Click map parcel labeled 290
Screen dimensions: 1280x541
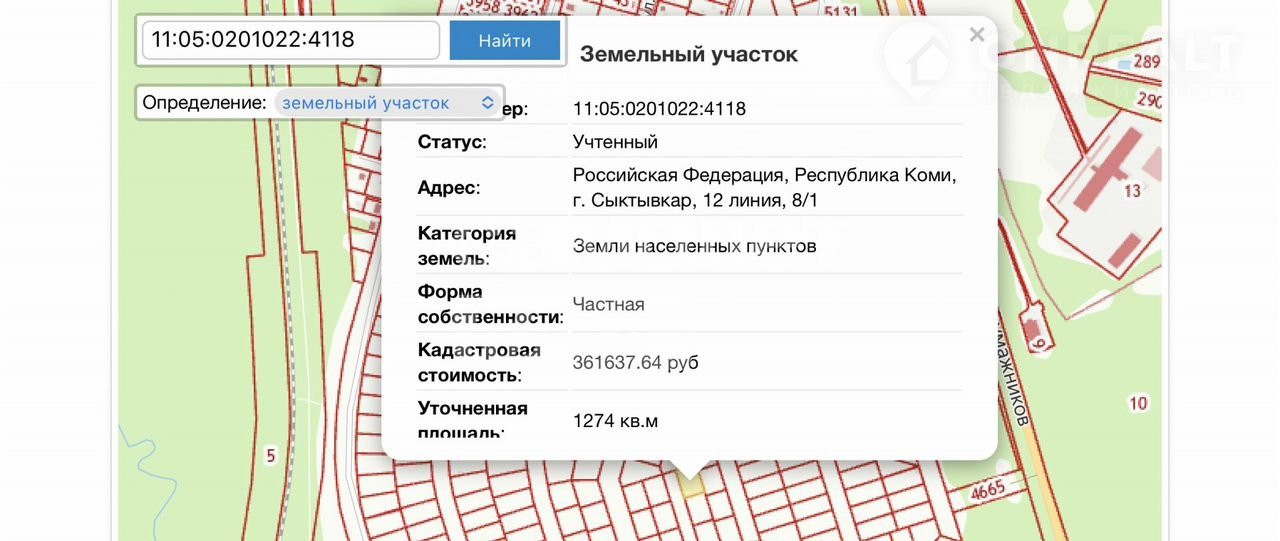click(x=1149, y=101)
